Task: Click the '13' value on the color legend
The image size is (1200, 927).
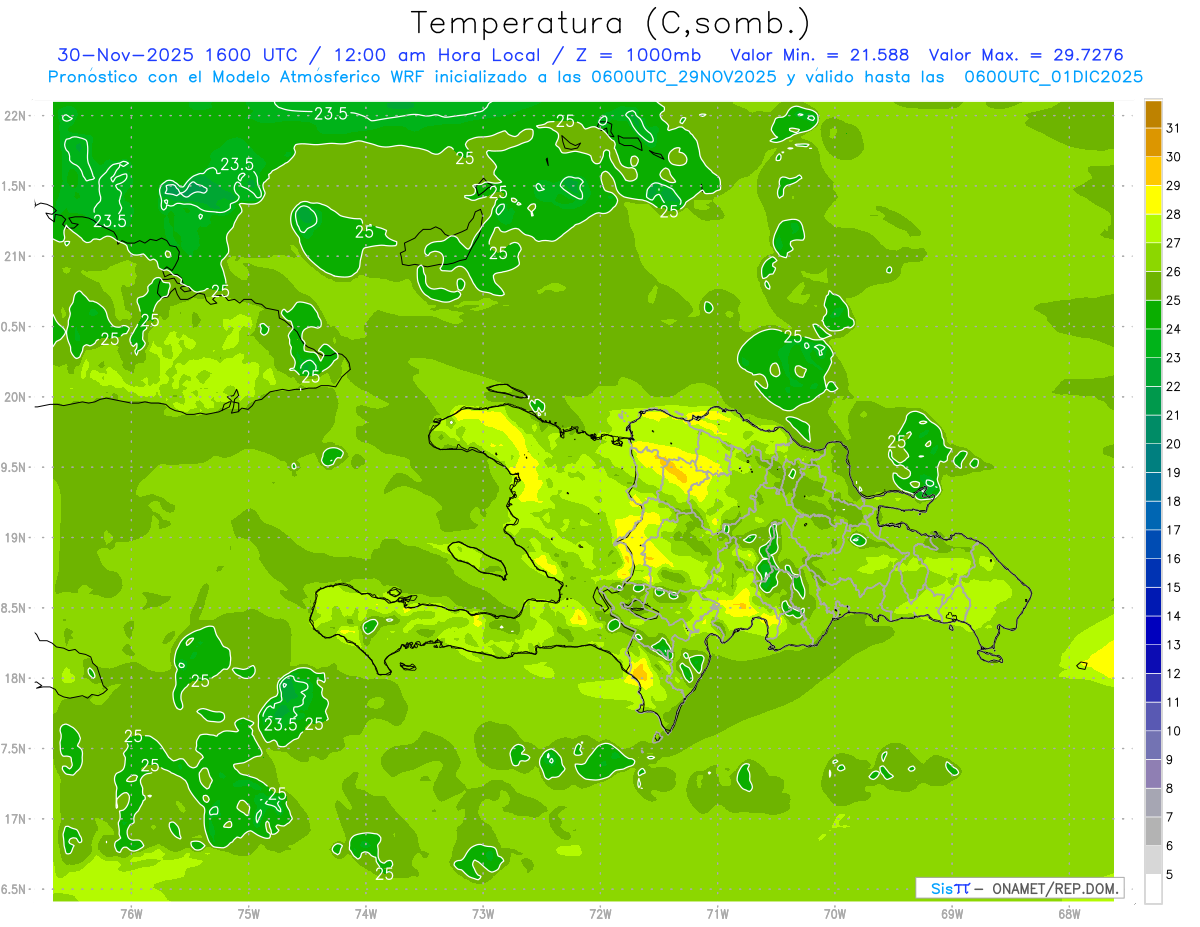Action: tap(1174, 645)
